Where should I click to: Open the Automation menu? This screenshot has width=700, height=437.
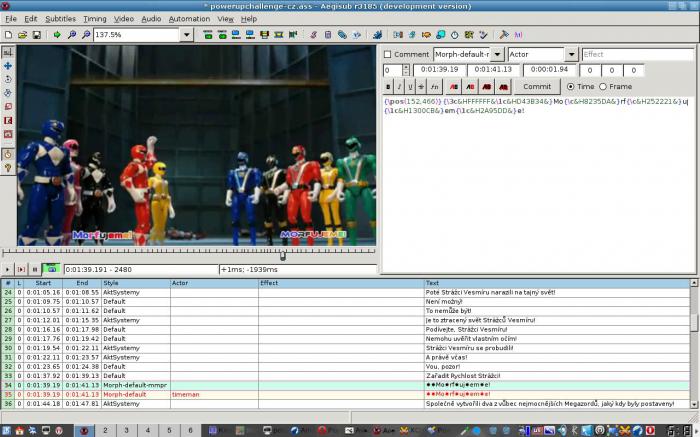(189, 19)
